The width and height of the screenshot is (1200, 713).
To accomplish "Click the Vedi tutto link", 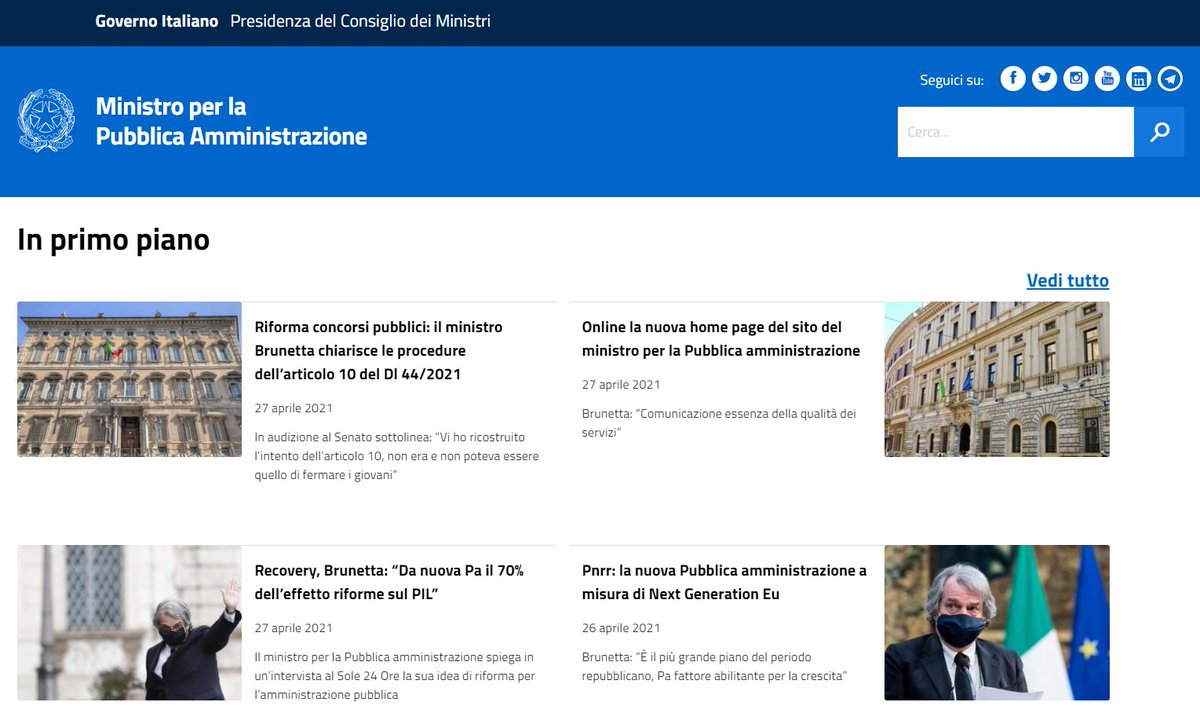I will click(x=1068, y=281).
